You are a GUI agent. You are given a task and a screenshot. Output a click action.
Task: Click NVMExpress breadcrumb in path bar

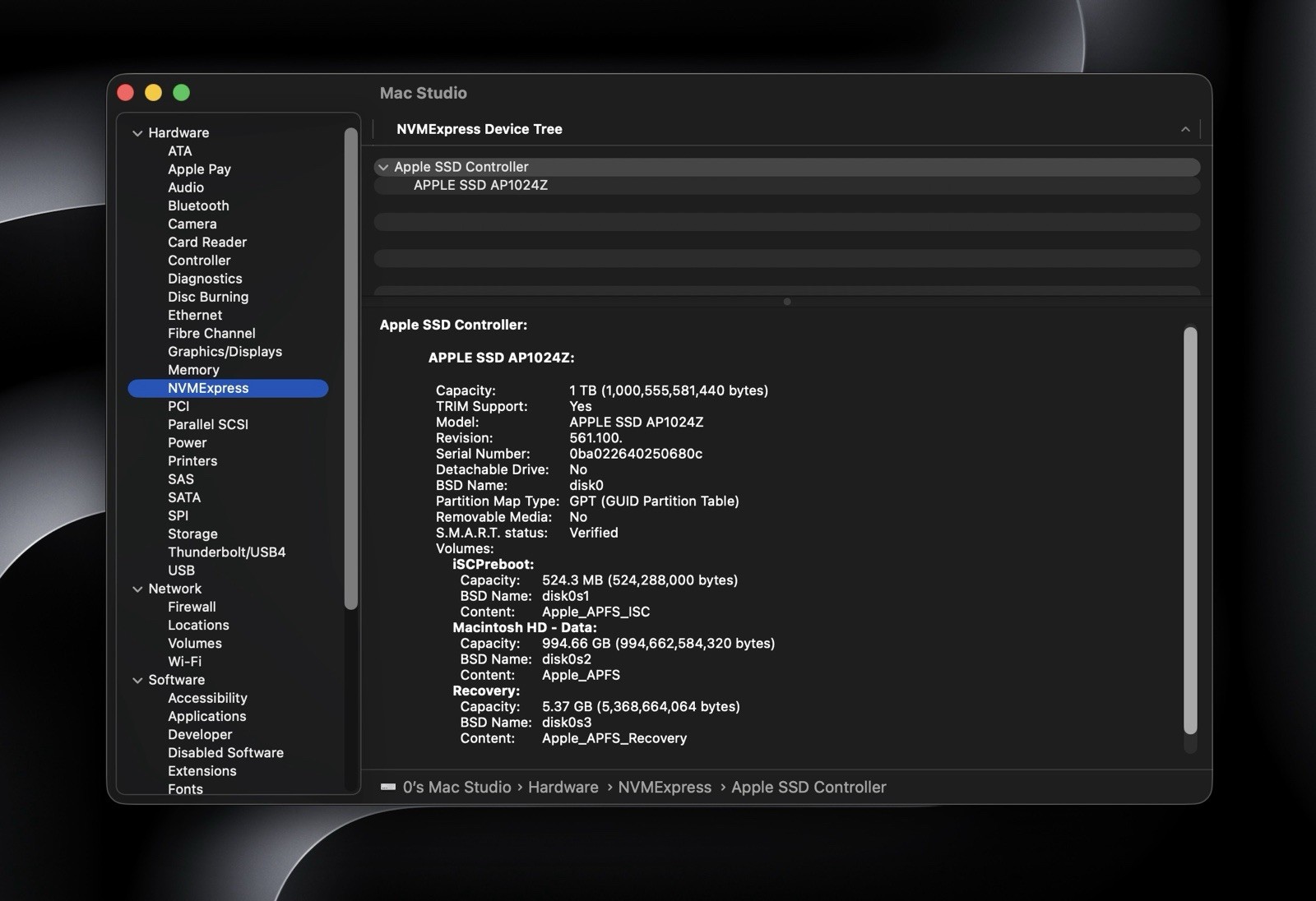tap(665, 787)
